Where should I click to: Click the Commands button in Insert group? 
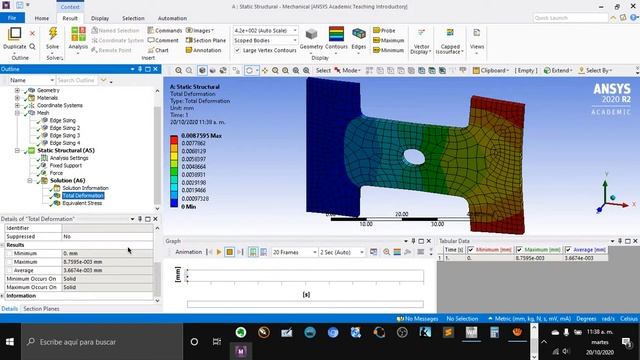tap(164, 31)
